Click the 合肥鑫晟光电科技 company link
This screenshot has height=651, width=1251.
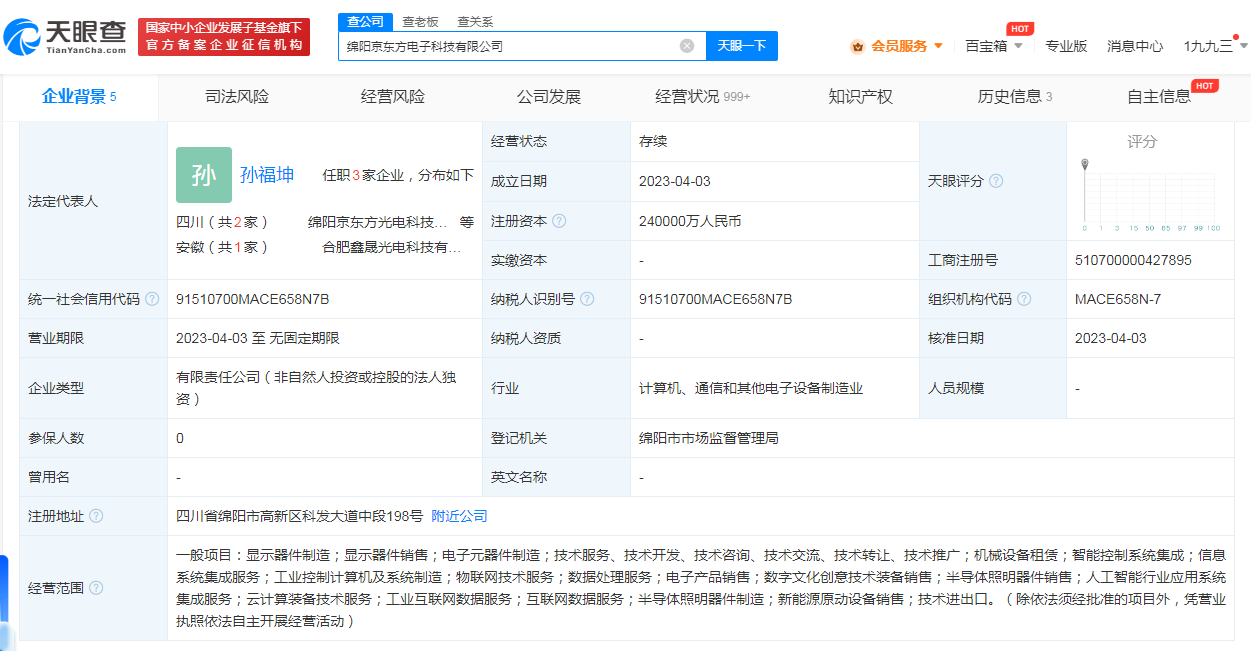[x=392, y=247]
